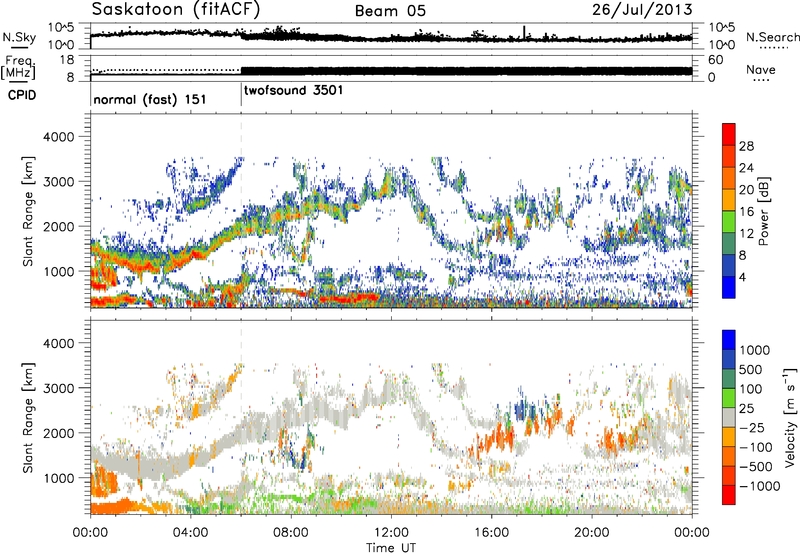The height and width of the screenshot is (554, 800).
Task: Click the 'N.Sky' legend label
Action: coord(19,37)
